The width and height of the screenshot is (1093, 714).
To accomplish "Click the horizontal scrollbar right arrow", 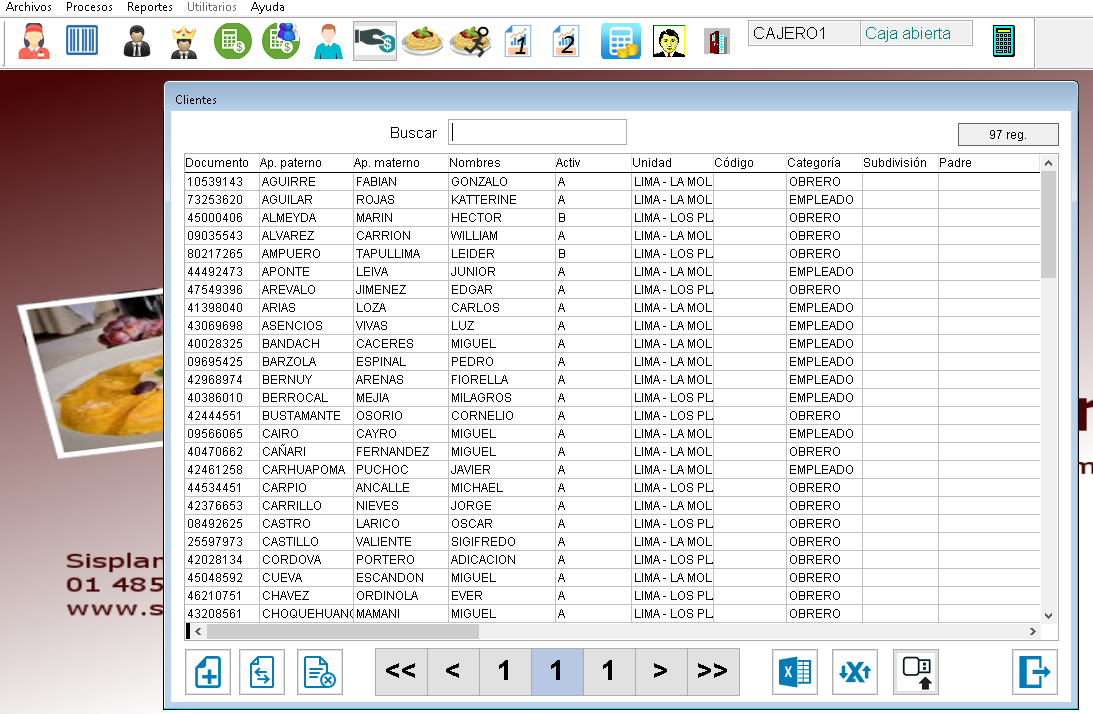I will [1032, 632].
